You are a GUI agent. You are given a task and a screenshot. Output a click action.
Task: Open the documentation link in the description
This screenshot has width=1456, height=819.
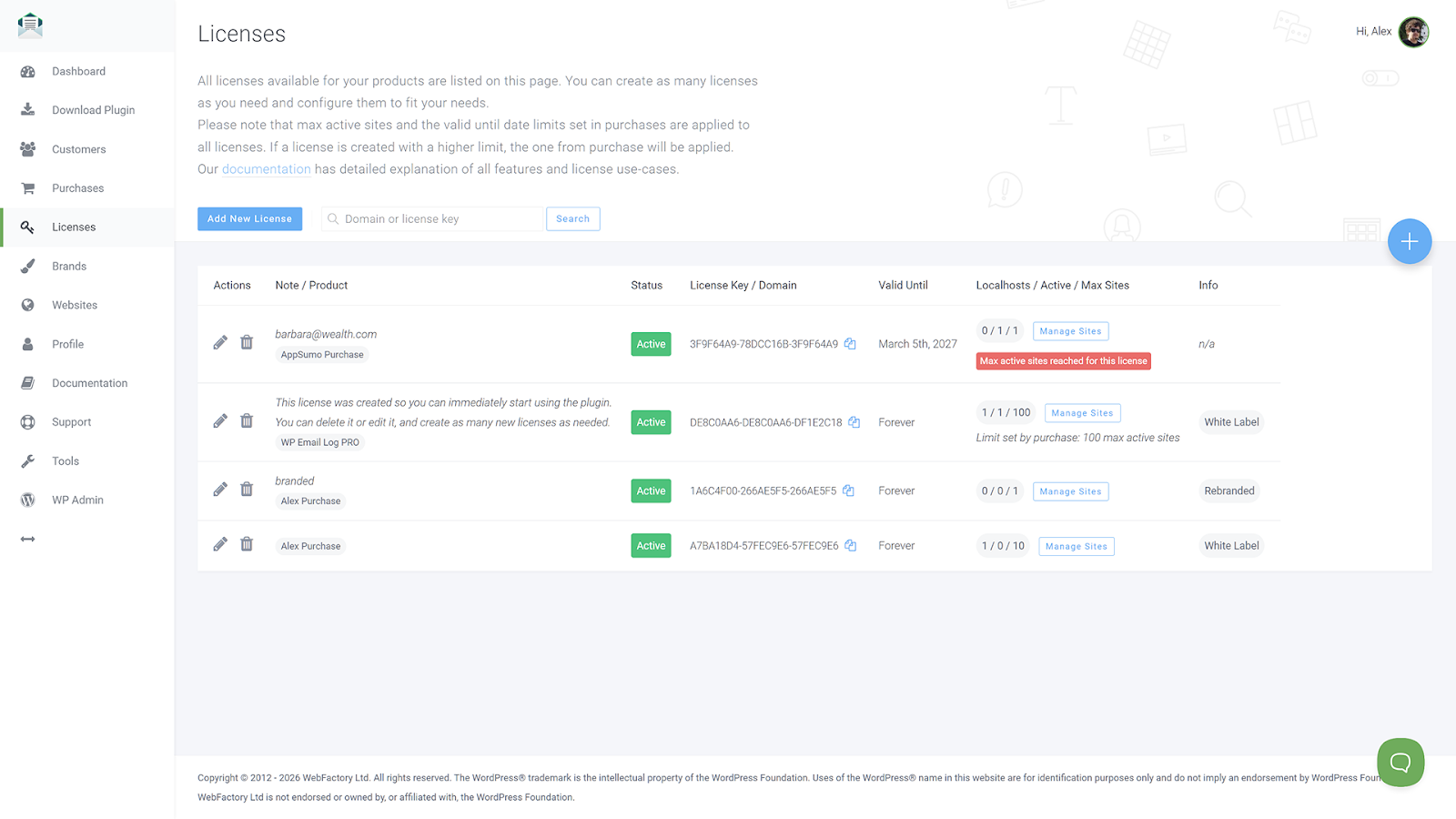coord(267,168)
